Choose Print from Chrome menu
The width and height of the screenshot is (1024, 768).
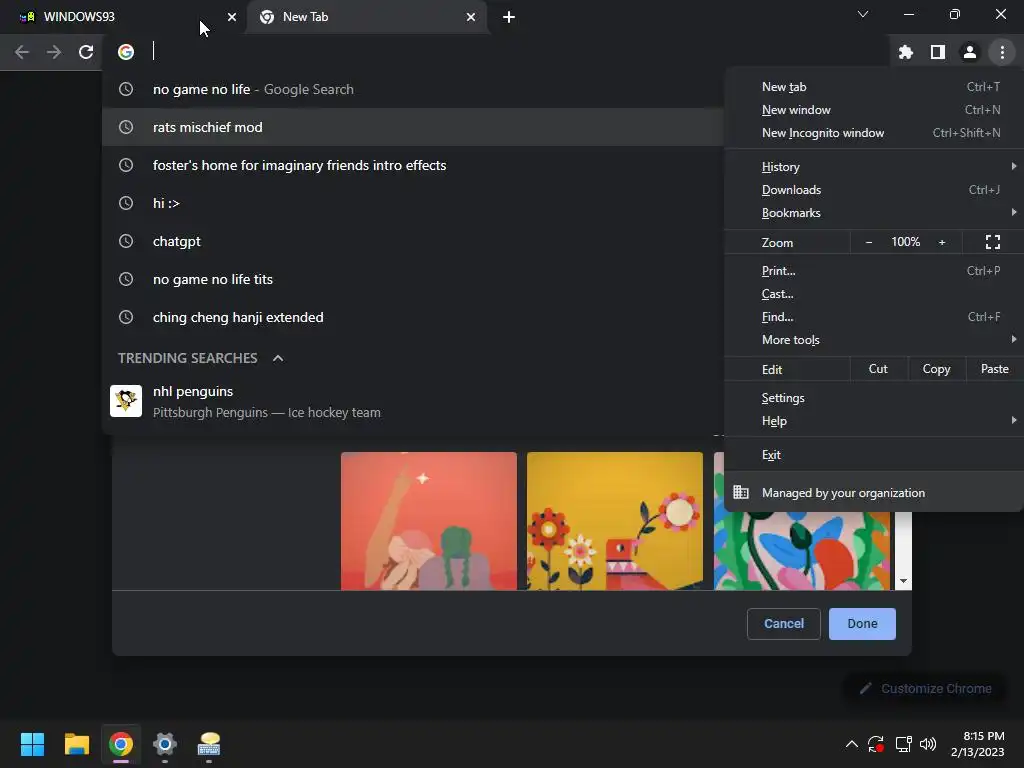[x=874, y=270]
